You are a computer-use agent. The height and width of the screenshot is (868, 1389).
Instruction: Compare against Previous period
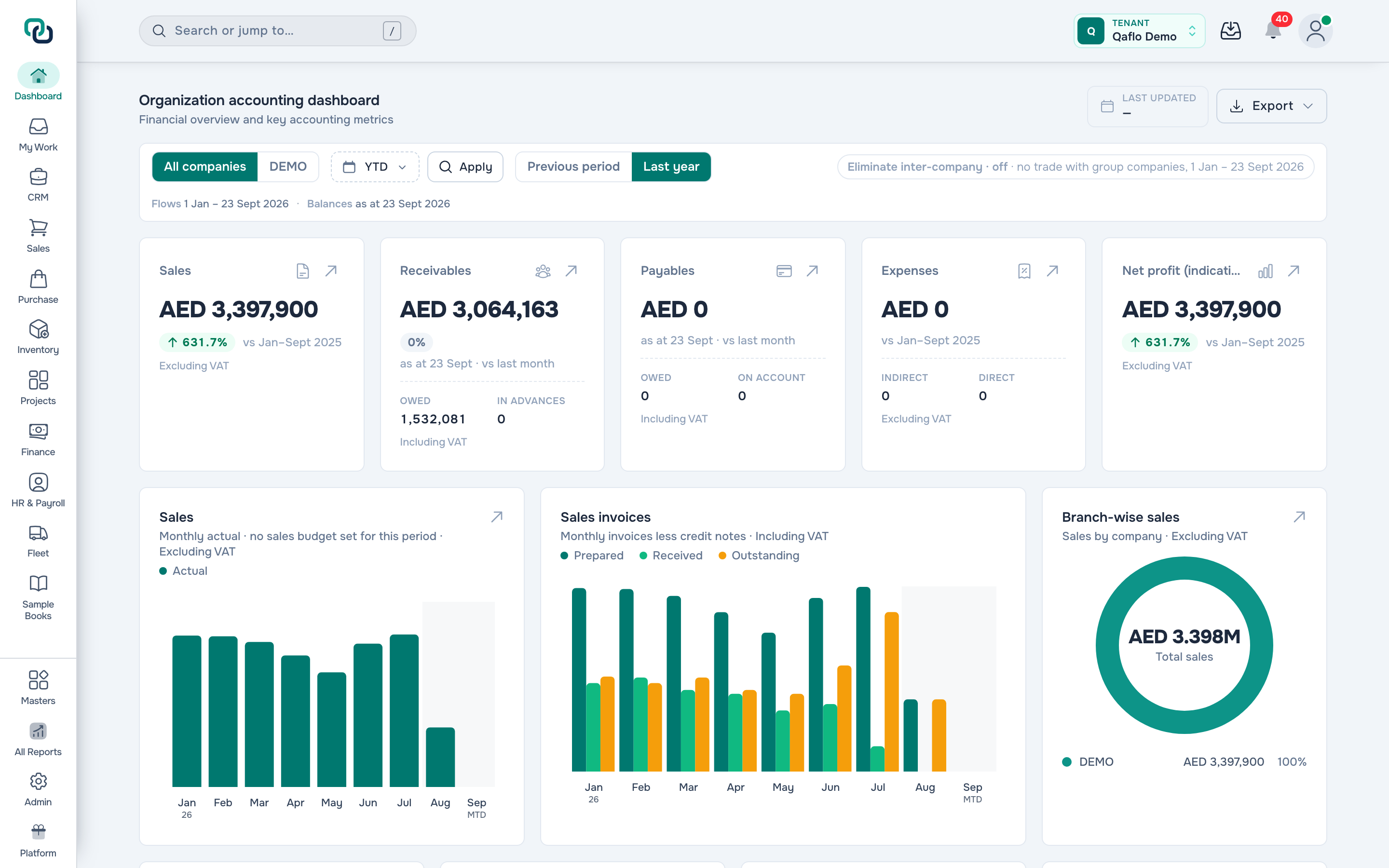point(573,166)
